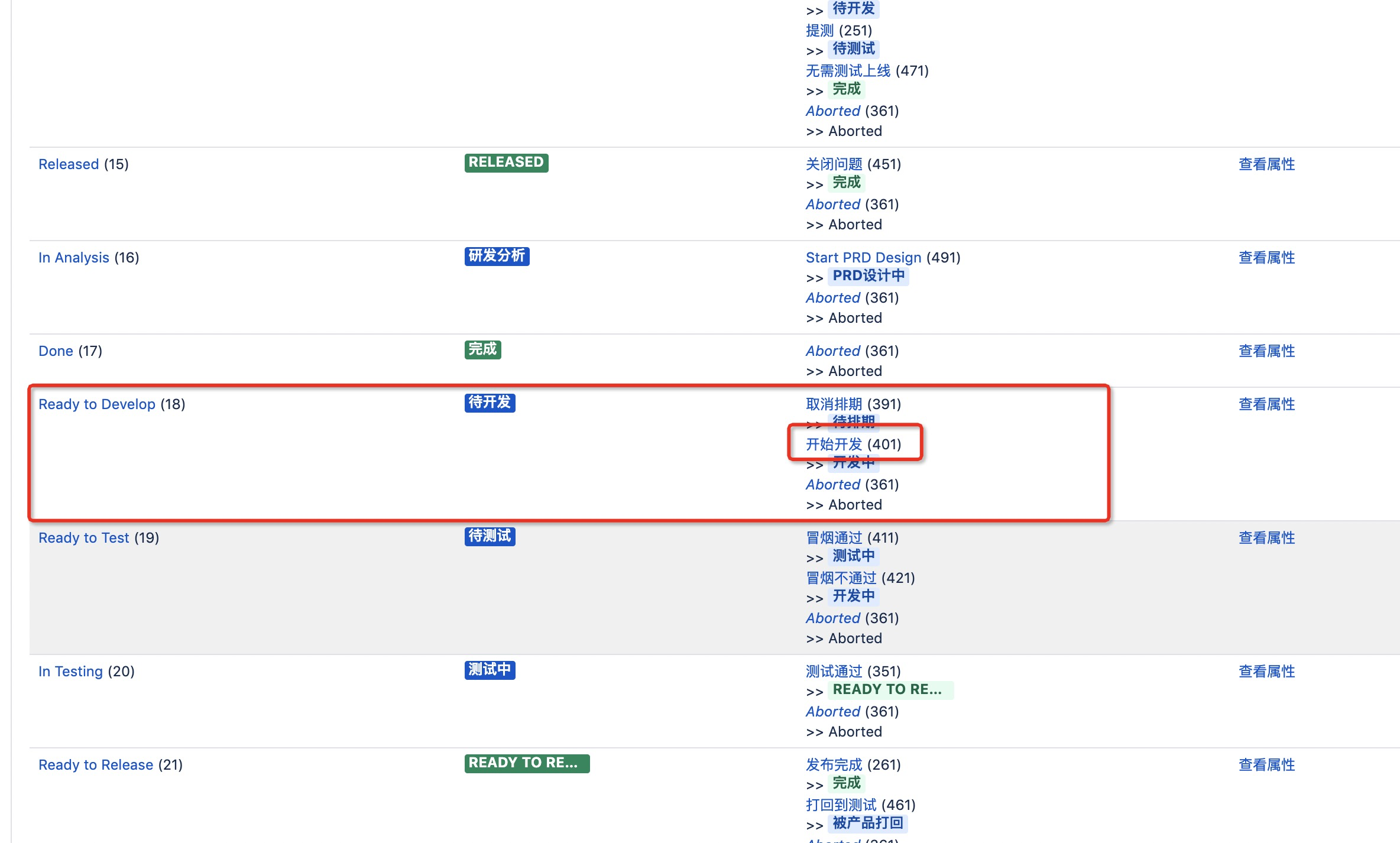Screen dimensions: 1400x843
Task: Open the 无需测试上线 (471) transition
Action: [848, 71]
